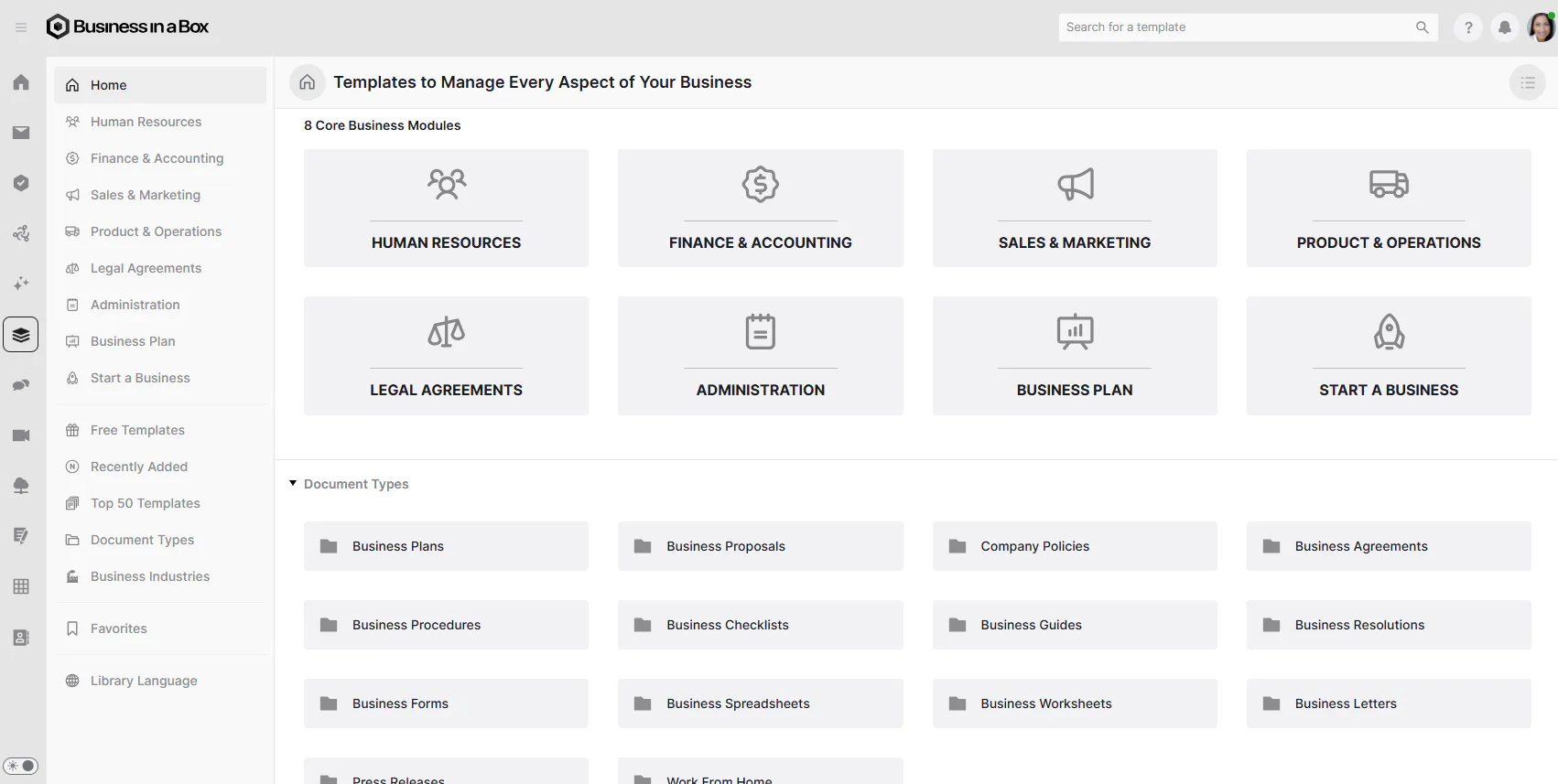Open the Business Proposals folder
This screenshot has height=784, width=1558.
tap(761, 546)
